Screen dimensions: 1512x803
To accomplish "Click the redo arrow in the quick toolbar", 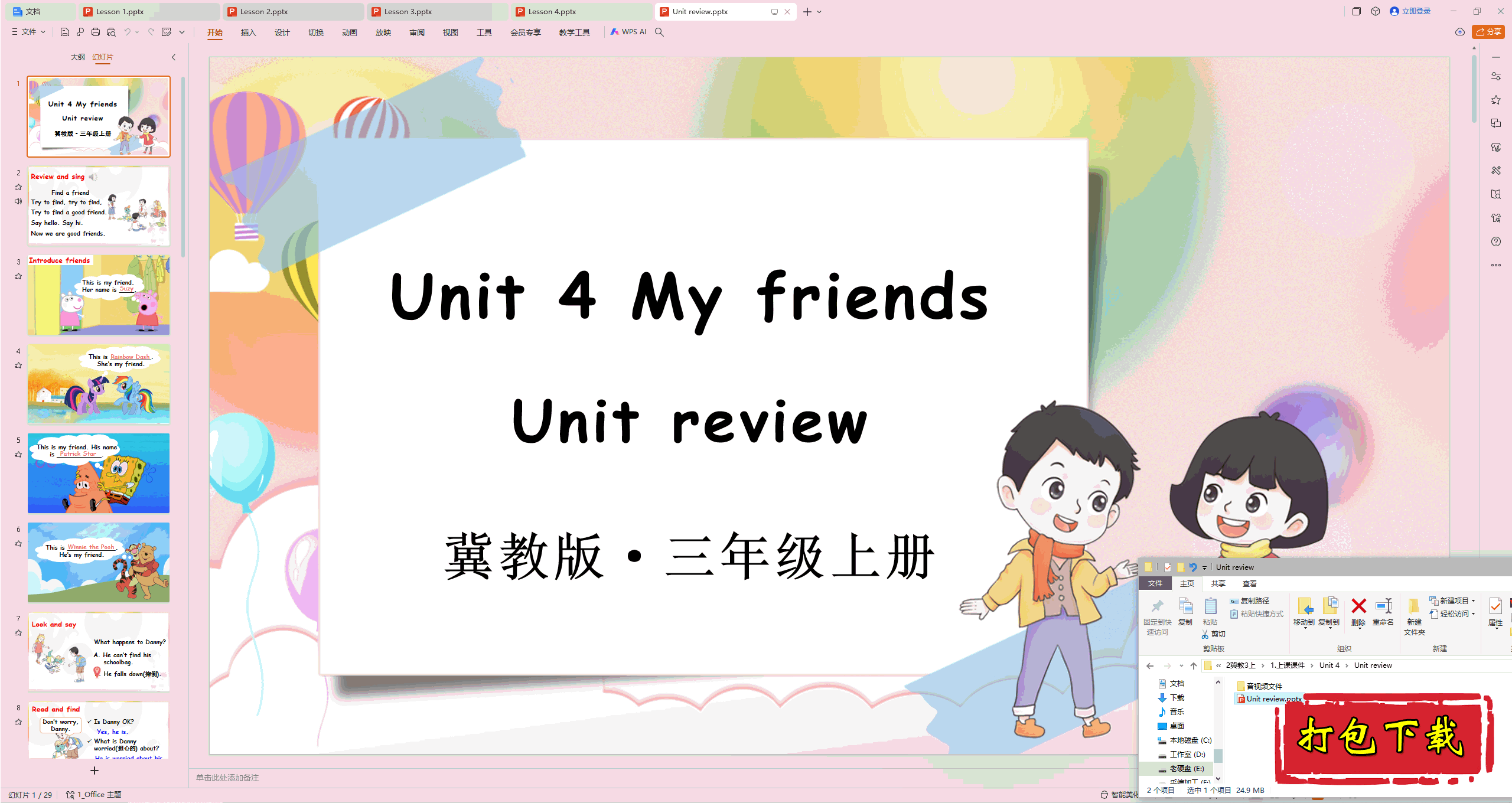I will (x=151, y=32).
